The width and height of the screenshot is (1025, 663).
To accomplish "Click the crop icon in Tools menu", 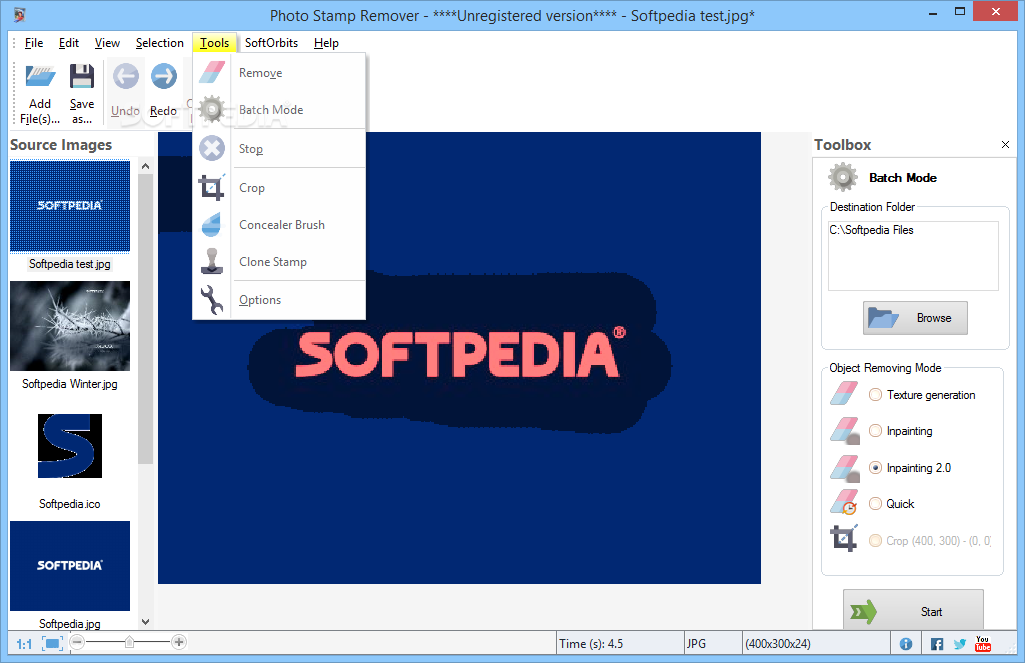I will click(212, 187).
